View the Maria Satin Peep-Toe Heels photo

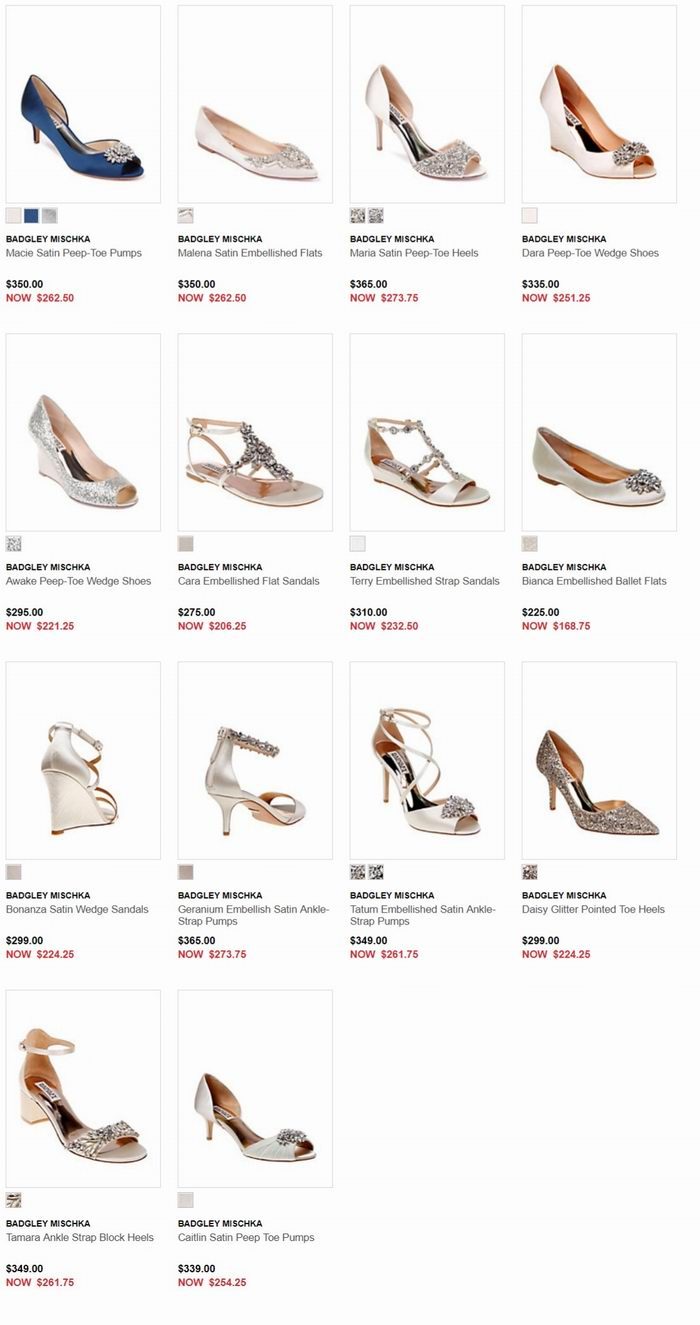pos(427,104)
